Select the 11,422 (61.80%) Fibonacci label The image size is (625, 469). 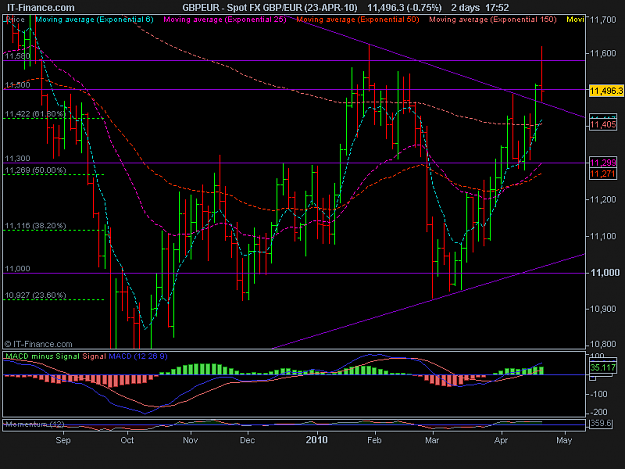(35, 114)
